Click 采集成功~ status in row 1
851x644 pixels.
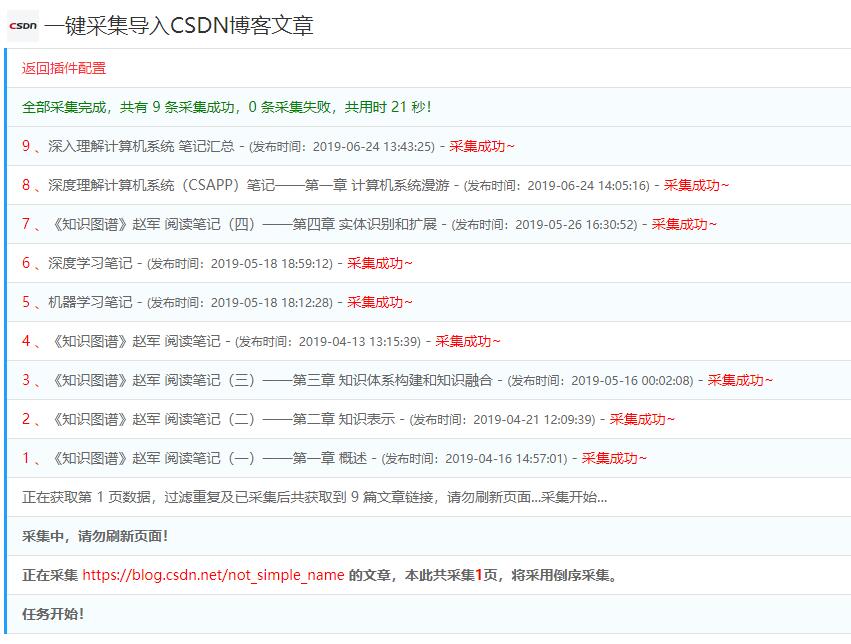pyautogui.click(x=614, y=459)
